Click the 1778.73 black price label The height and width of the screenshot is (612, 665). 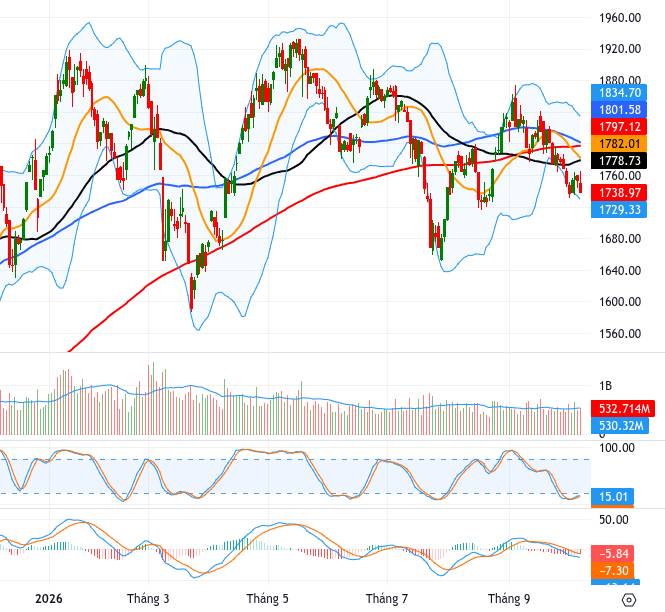619,160
